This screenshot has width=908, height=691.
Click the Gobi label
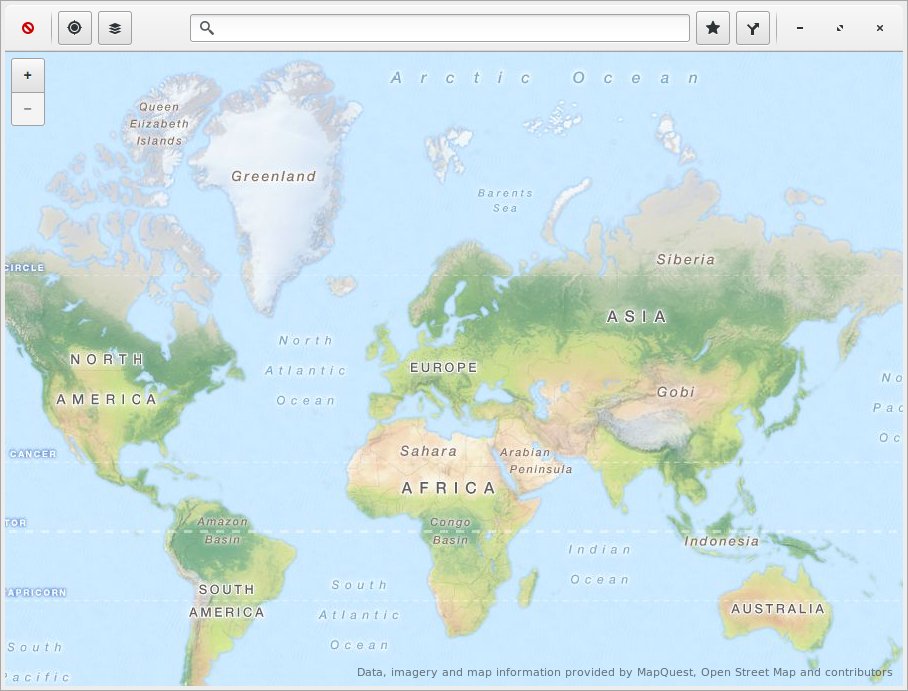pyautogui.click(x=676, y=392)
